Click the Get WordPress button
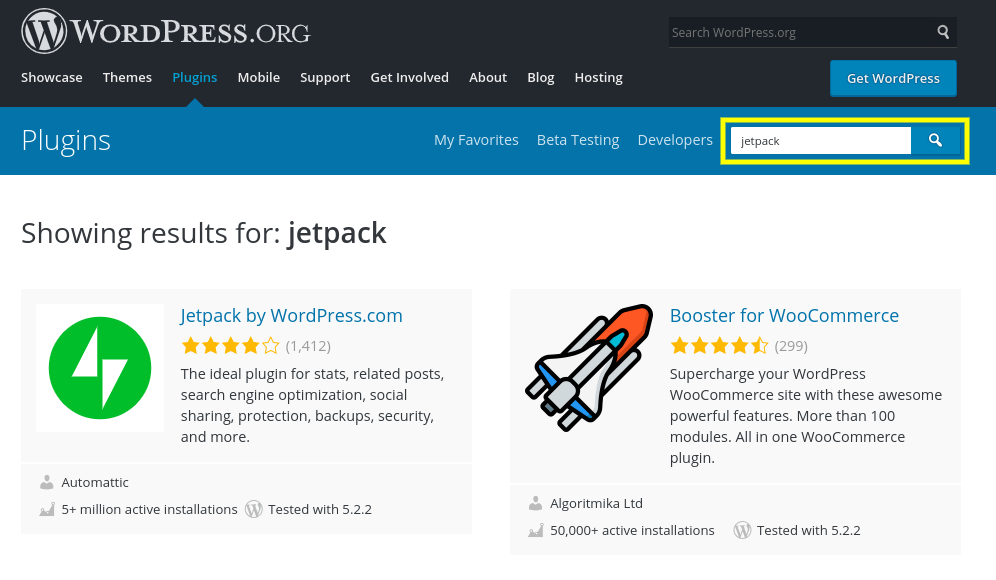The width and height of the screenshot is (996, 580). [892, 78]
